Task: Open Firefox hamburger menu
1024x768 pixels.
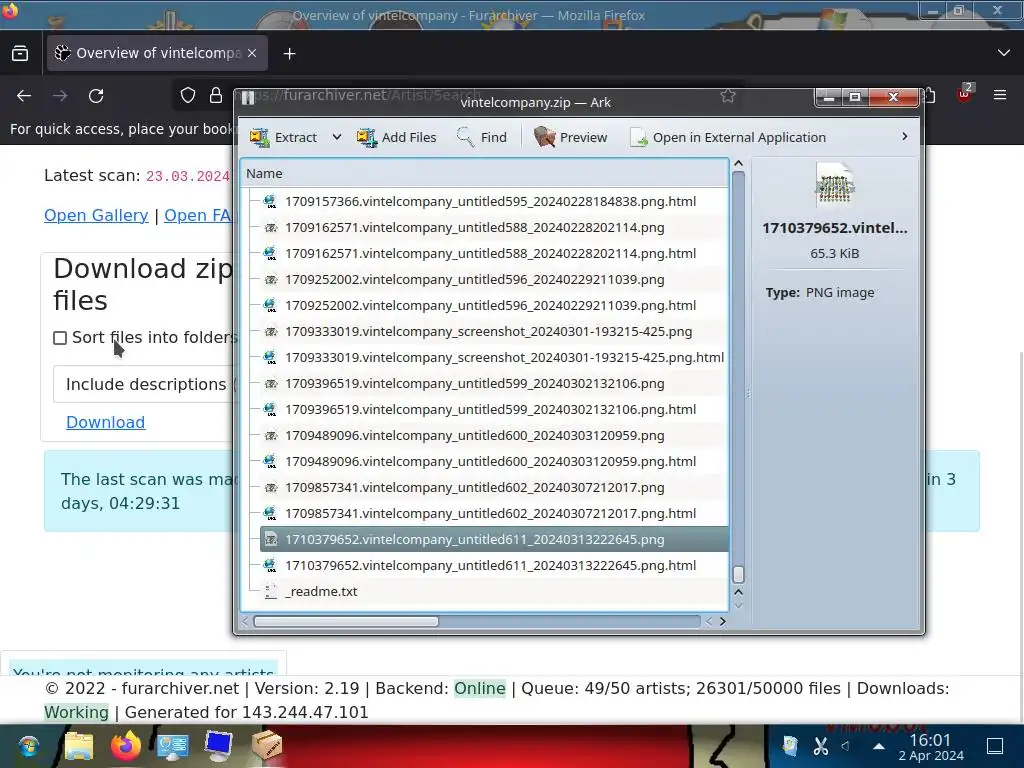Action: (1000, 95)
